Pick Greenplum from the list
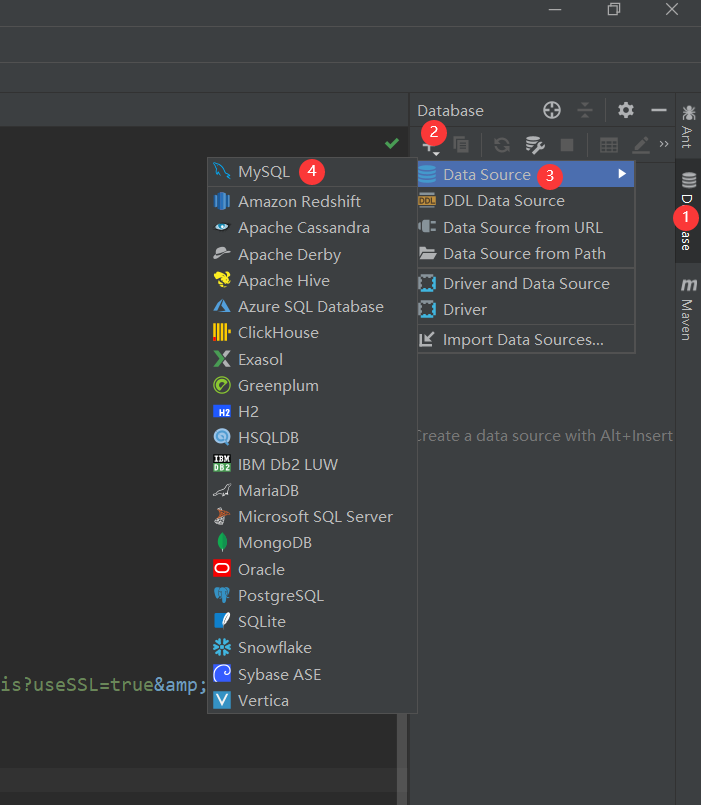 pos(312,386)
